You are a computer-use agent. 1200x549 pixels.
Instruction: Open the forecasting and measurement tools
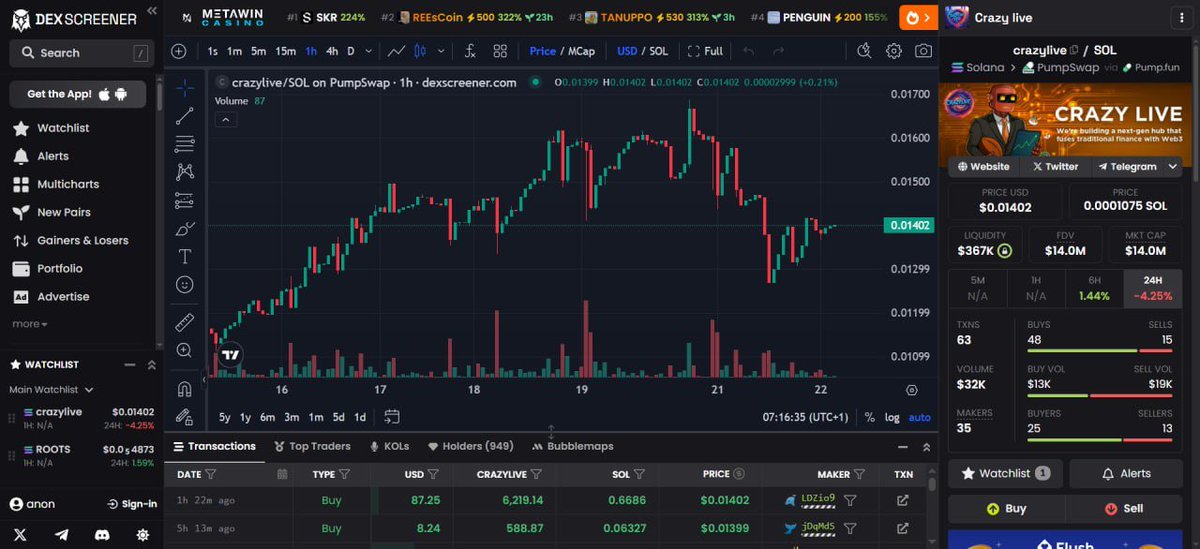tap(184, 200)
